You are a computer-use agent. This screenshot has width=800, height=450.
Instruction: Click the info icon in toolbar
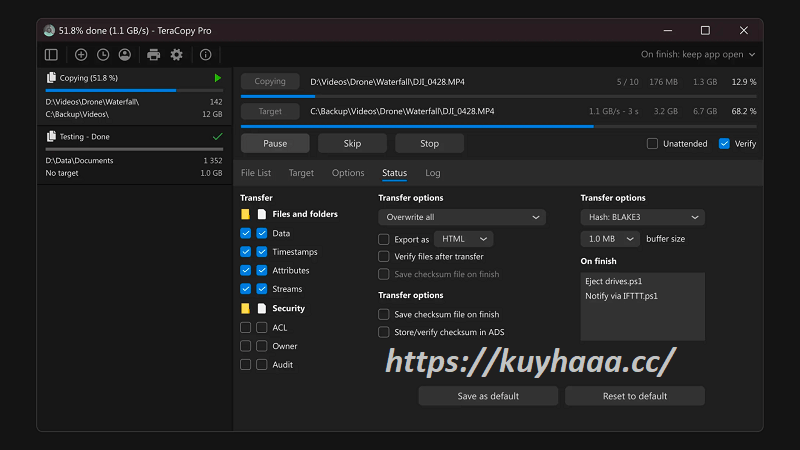coord(206,55)
